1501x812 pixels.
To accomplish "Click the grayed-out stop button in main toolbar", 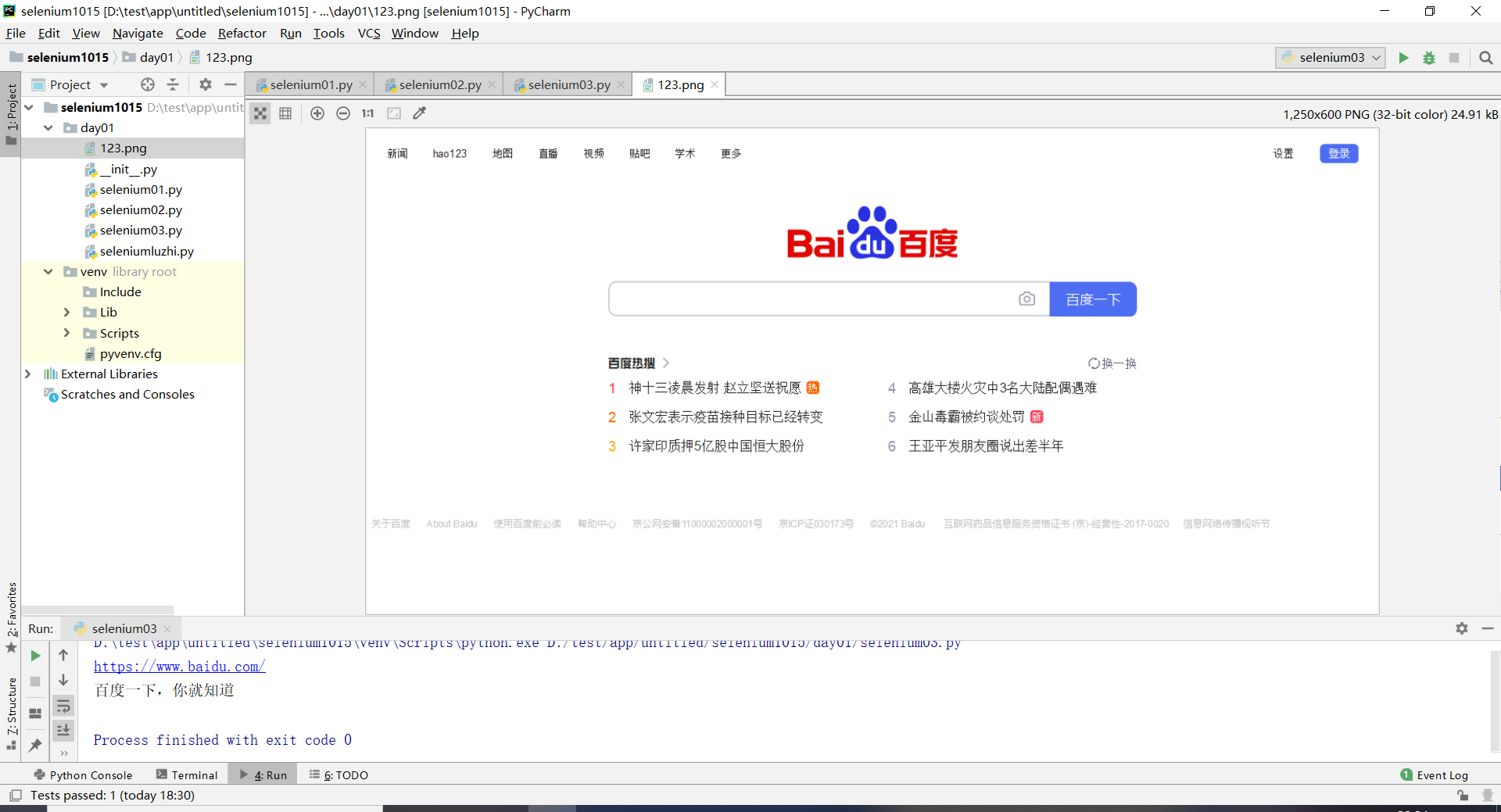I will pyautogui.click(x=1454, y=58).
